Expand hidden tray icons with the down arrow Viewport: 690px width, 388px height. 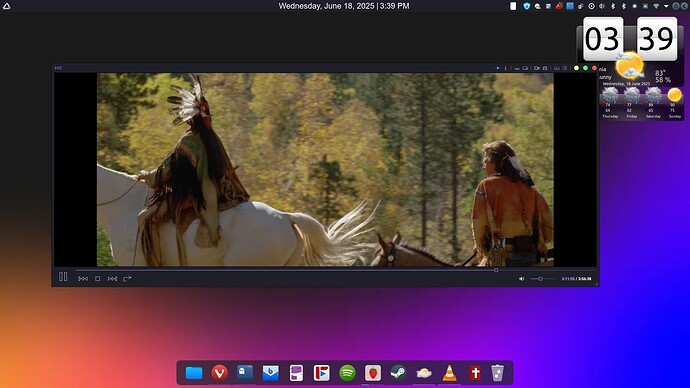[666, 6]
